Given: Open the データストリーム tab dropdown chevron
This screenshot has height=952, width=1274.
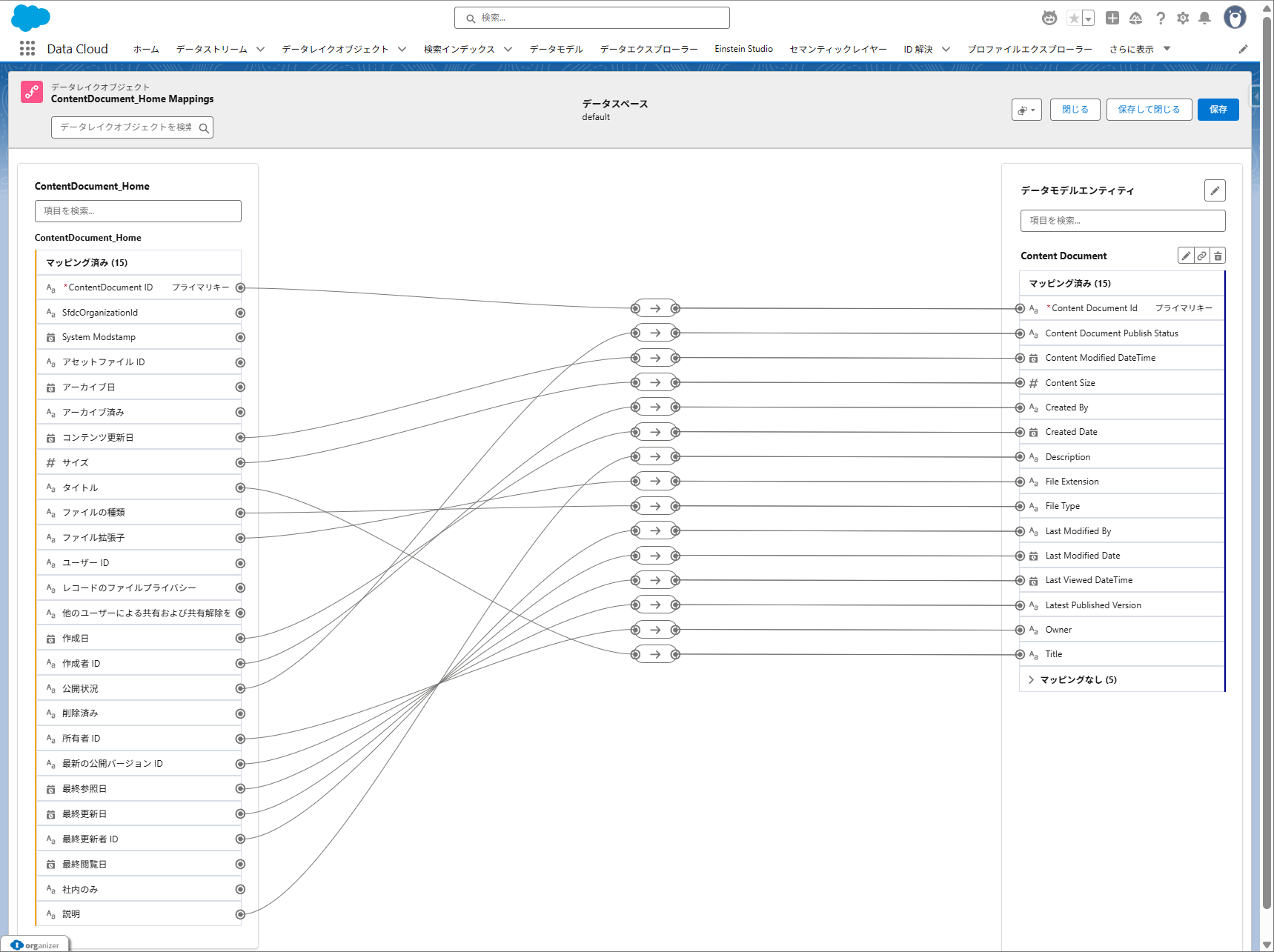Looking at the screenshot, I should 260,49.
